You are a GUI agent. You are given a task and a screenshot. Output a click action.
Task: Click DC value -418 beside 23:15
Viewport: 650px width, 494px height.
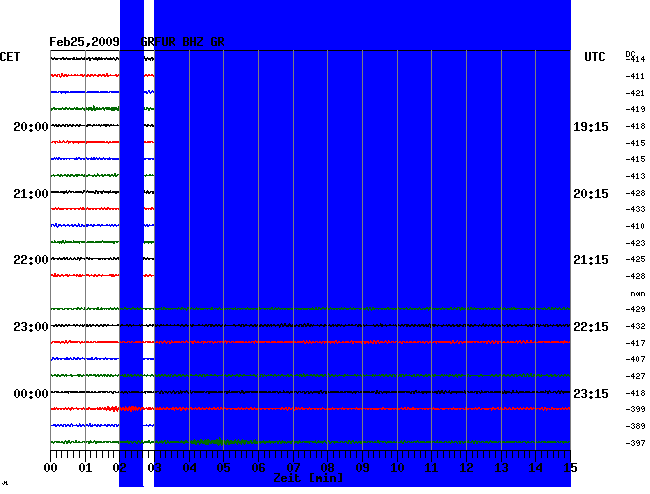tap(635, 393)
